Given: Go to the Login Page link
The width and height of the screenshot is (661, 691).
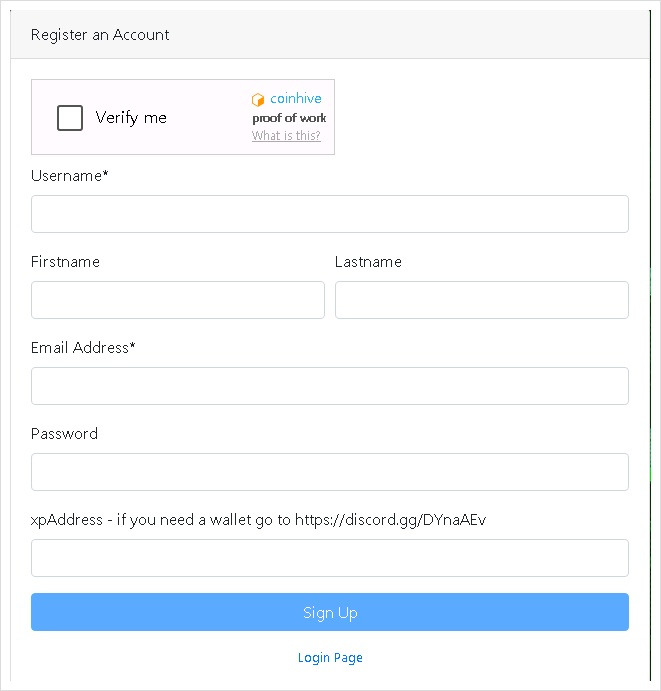Looking at the screenshot, I should [x=330, y=658].
